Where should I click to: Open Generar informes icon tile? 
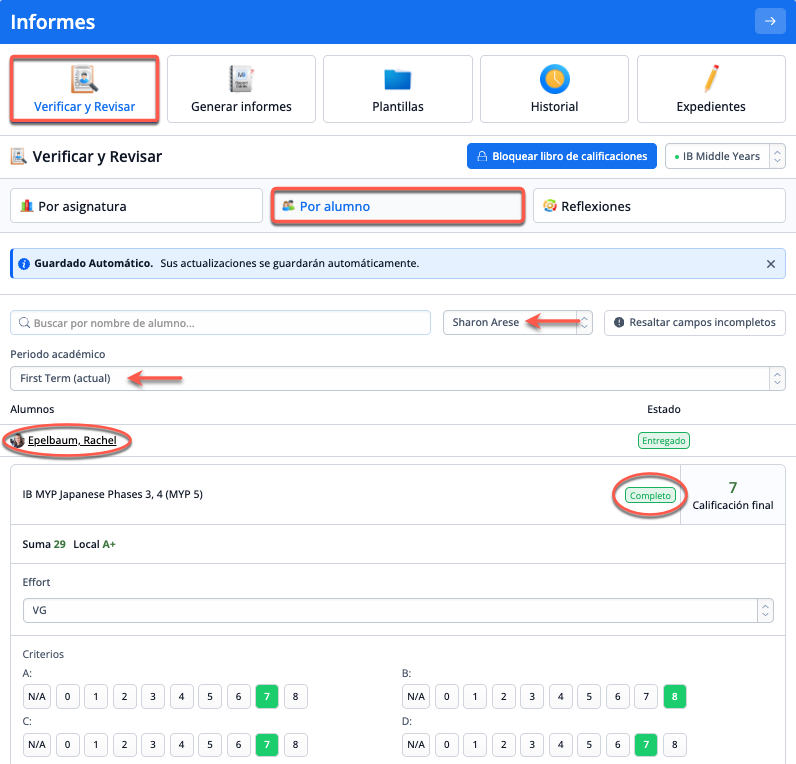241,79
